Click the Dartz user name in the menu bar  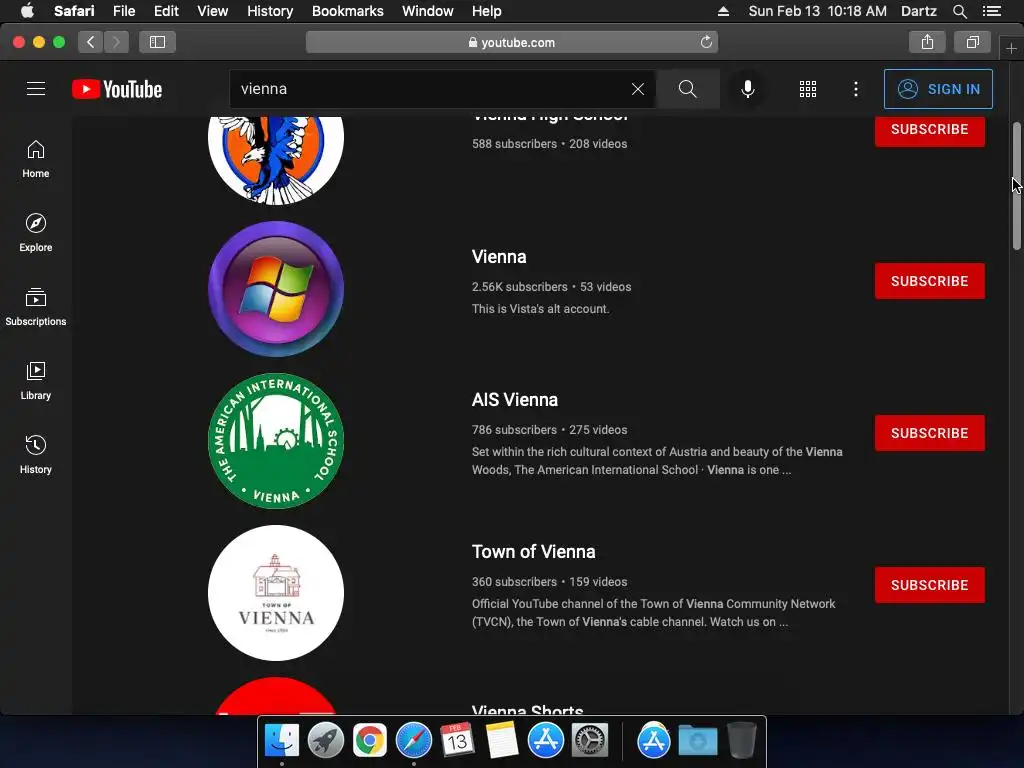pos(918,11)
